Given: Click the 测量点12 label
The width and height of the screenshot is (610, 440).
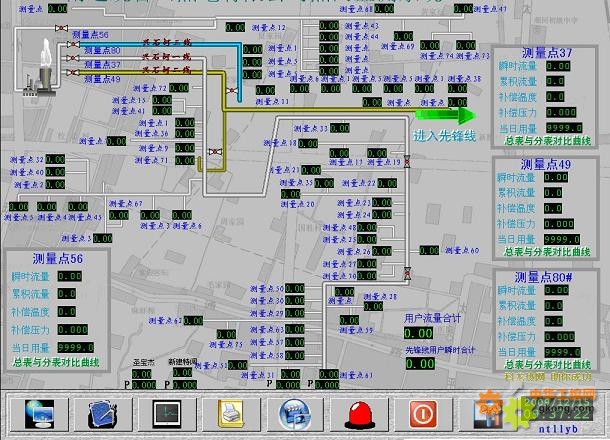Looking at the screenshot, I should coord(268,28).
